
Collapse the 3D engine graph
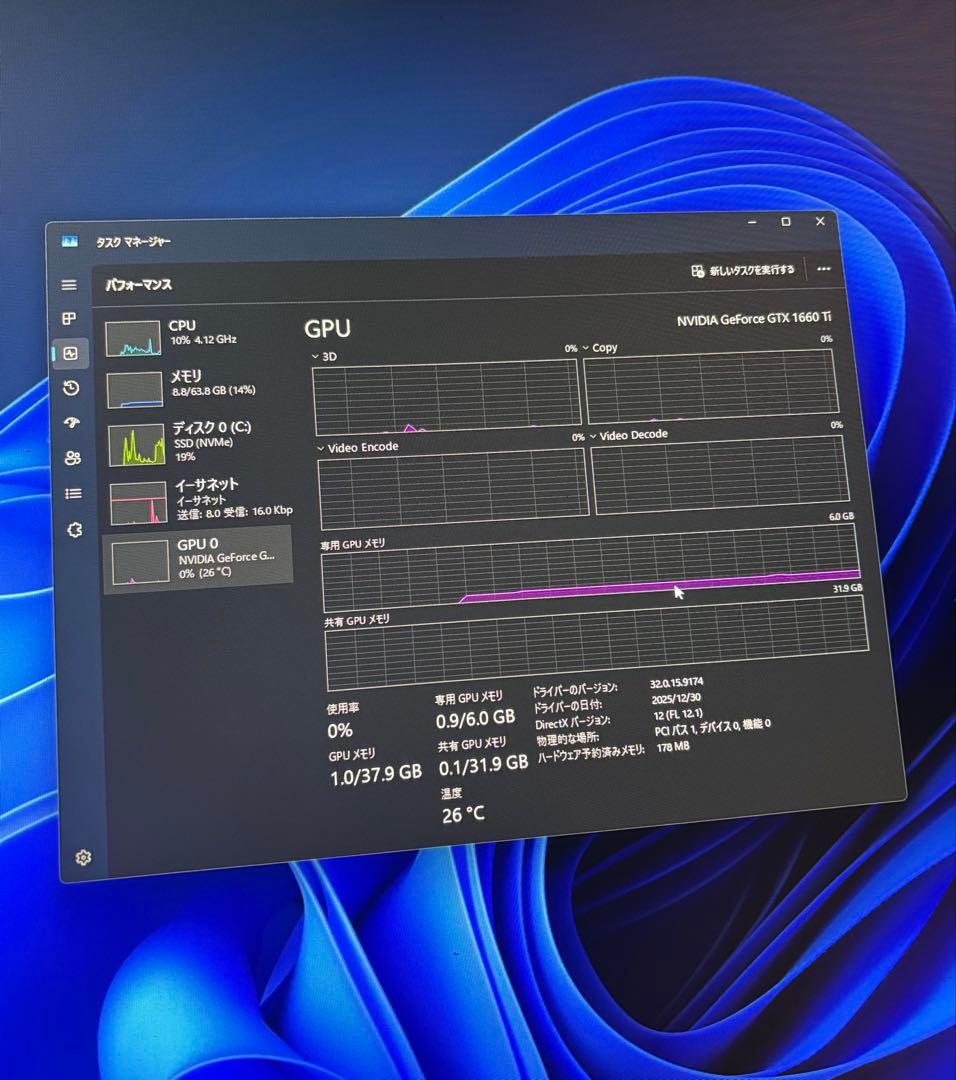[313, 355]
